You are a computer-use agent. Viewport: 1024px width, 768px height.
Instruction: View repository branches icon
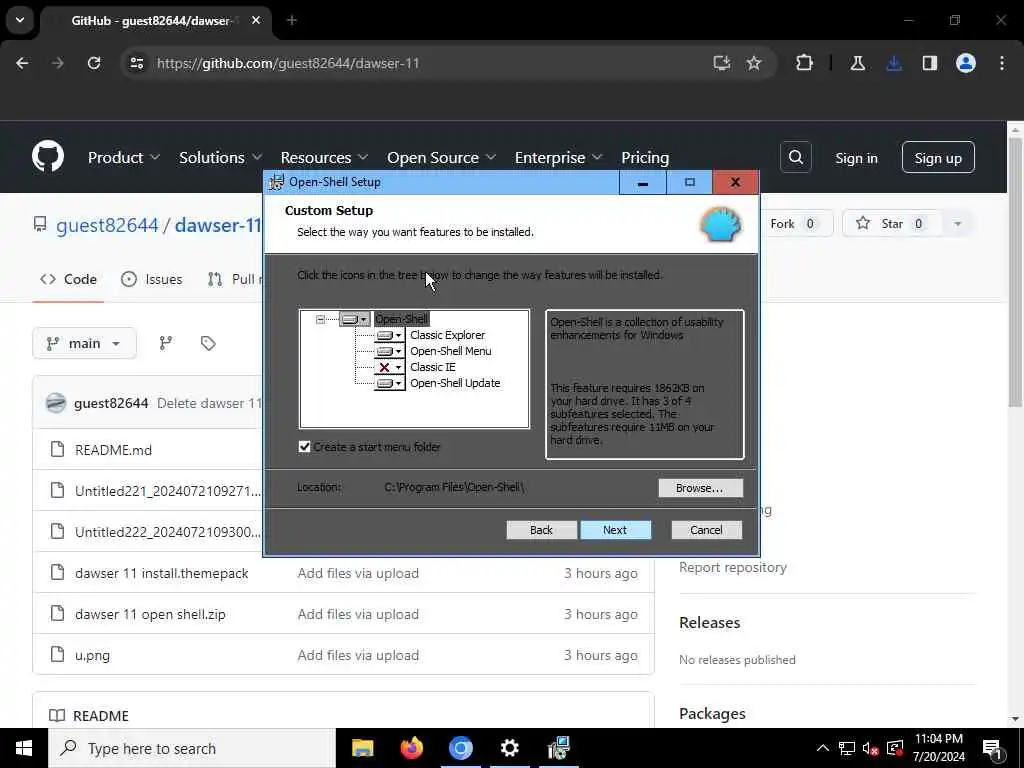[166, 344]
